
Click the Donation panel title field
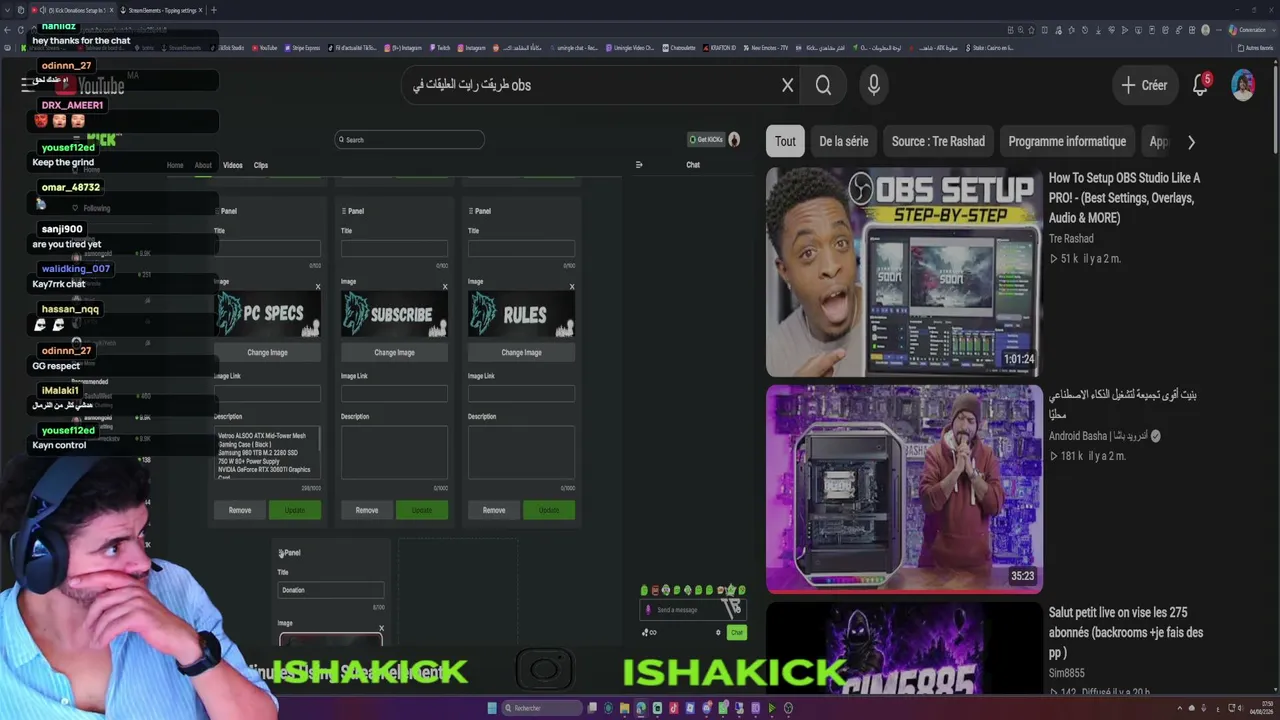331,590
